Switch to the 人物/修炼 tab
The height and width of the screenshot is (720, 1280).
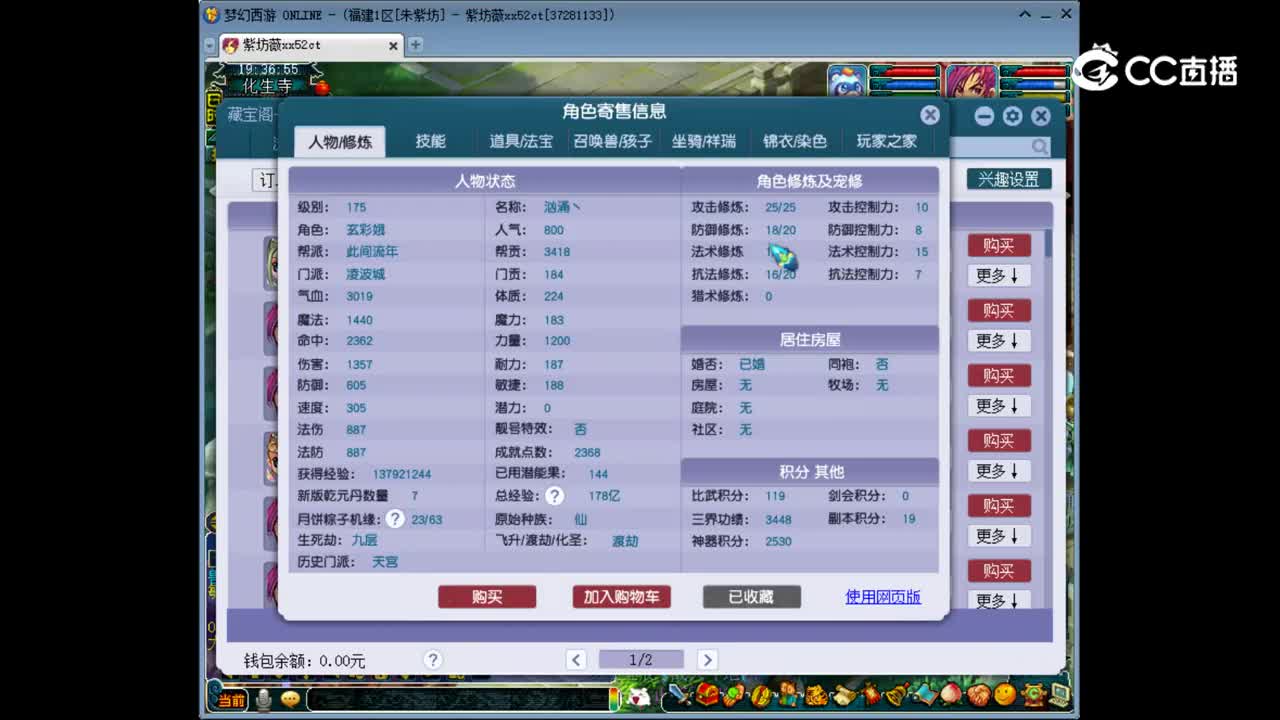pyautogui.click(x=340, y=142)
